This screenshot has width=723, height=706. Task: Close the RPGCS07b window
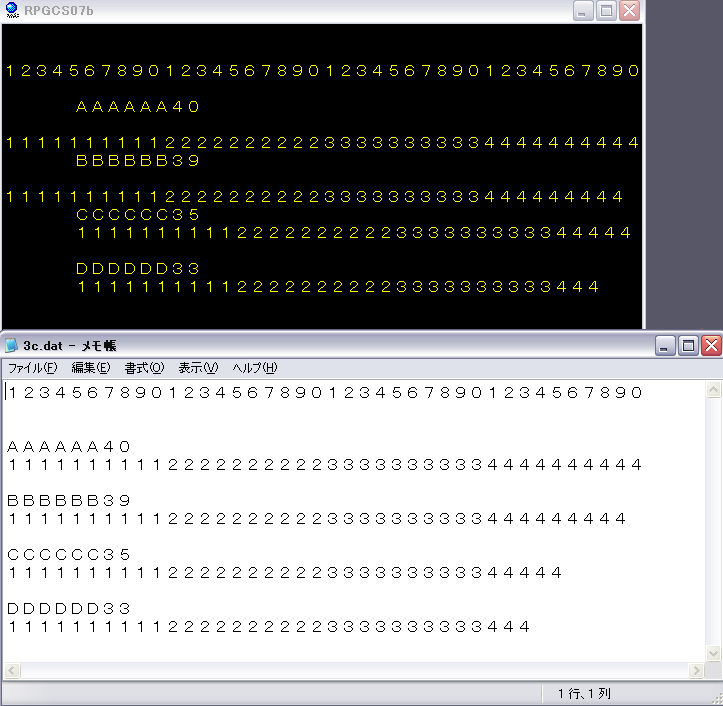pos(629,10)
